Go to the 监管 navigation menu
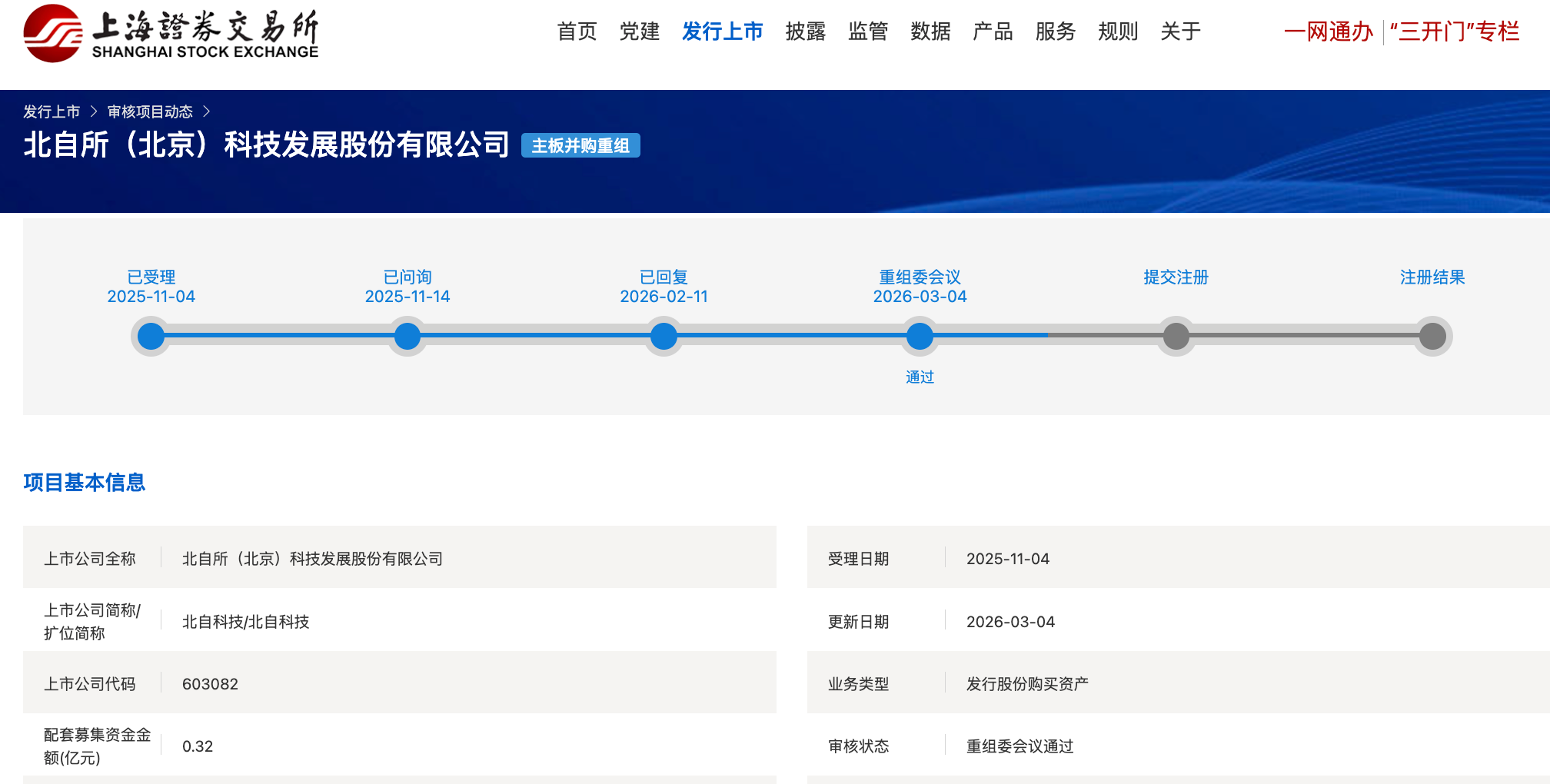The width and height of the screenshot is (1550, 784). (x=867, y=32)
